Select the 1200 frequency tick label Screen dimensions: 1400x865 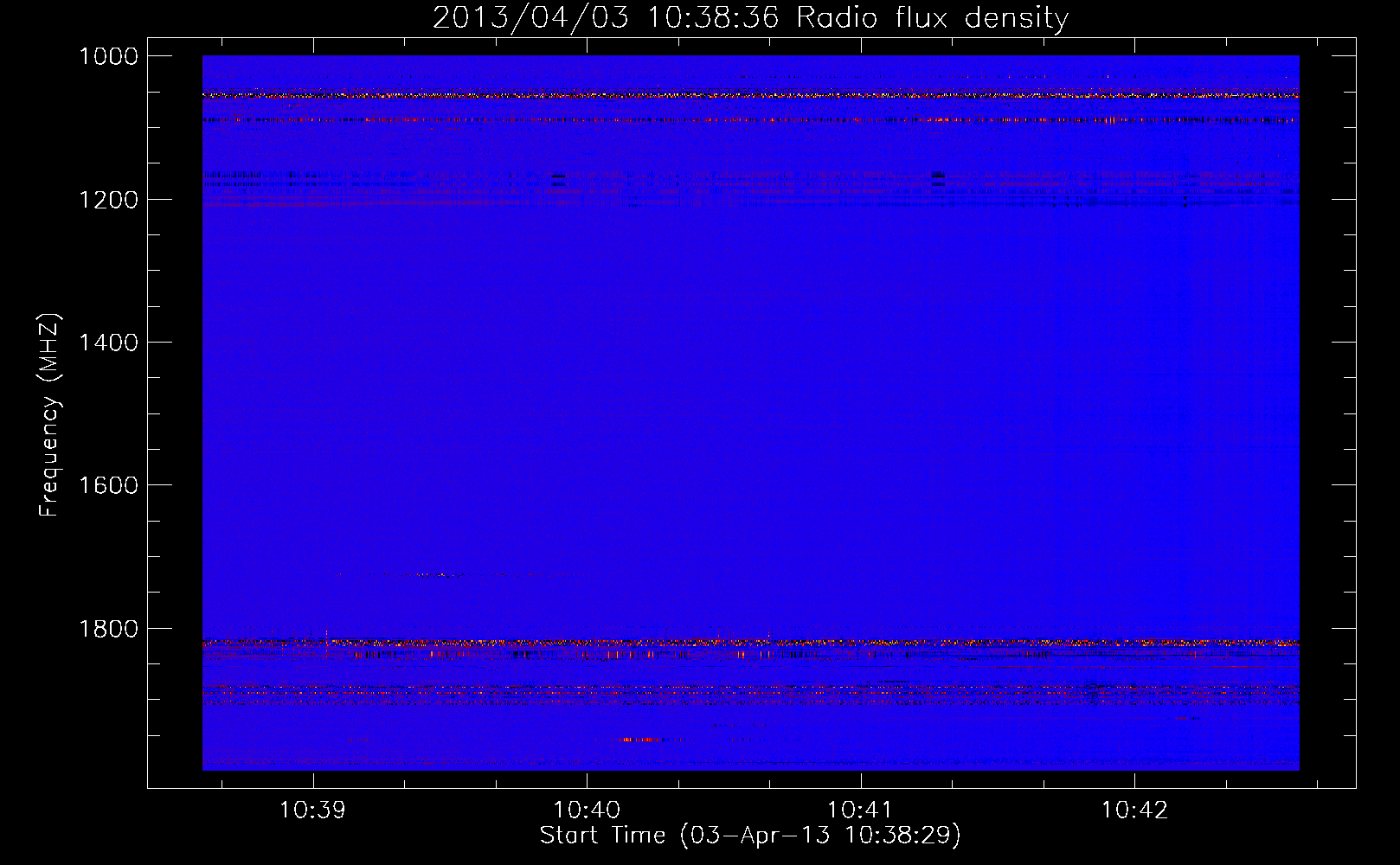(x=108, y=200)
